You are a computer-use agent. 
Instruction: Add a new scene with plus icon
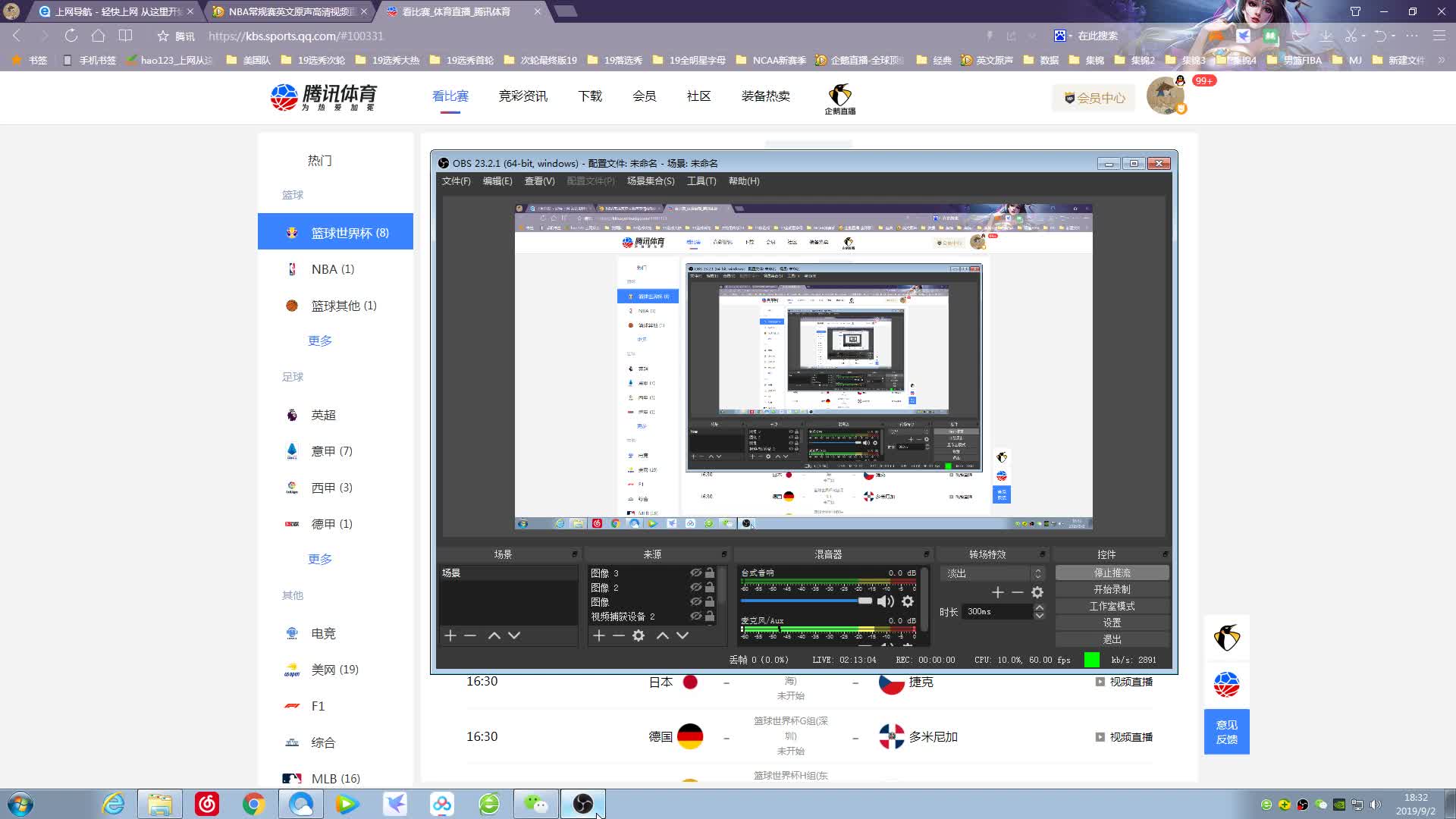[450, 635]
